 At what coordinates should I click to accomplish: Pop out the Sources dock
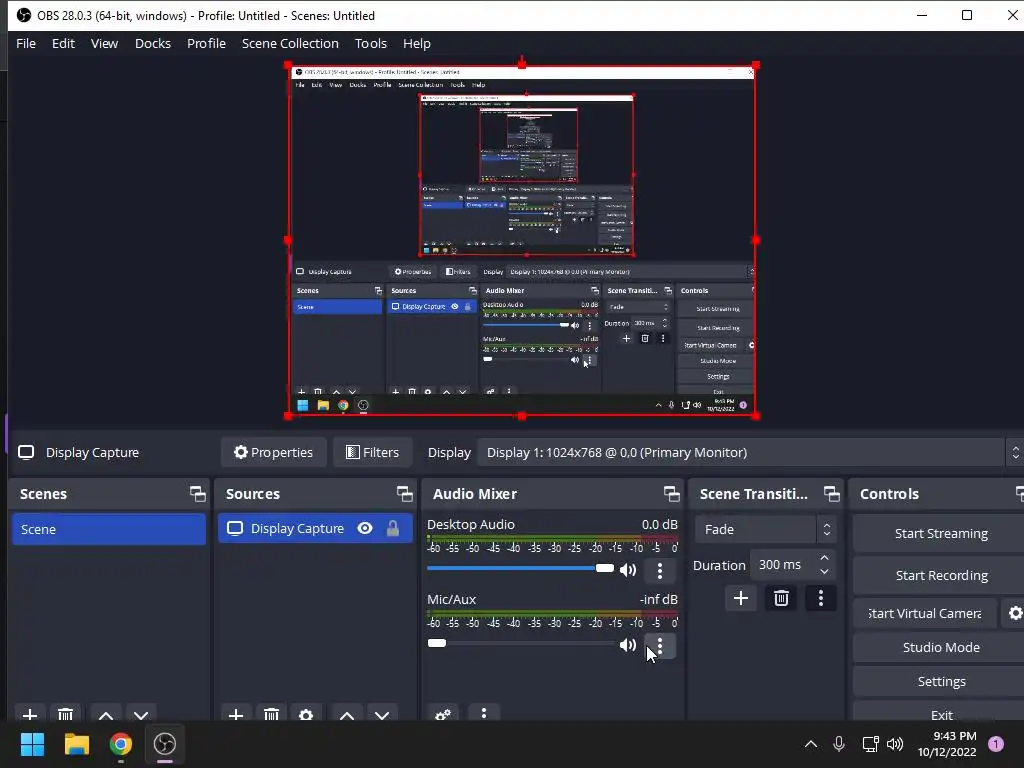pos(404,494)
